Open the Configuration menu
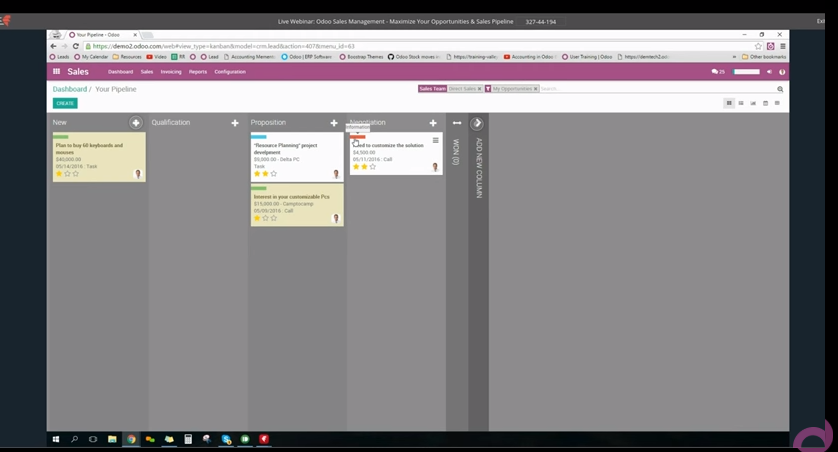Screen dimensions: 838x452 229,72
